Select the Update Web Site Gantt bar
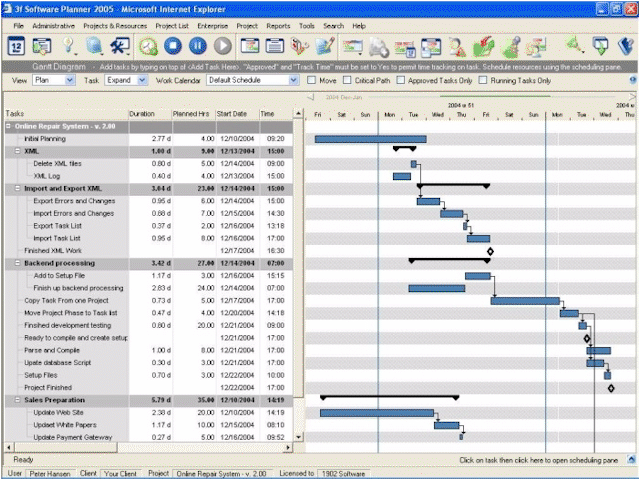This screenshot has width=640, height=480. (377, 413)
